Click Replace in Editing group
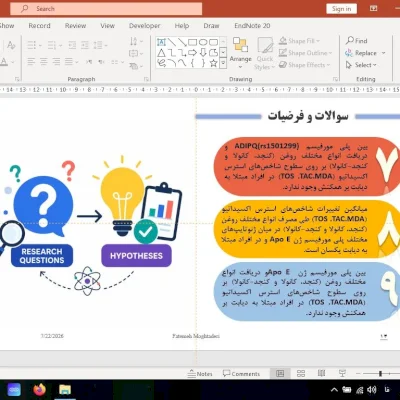This screenshot has height=400, width=400. pos(365,53)
